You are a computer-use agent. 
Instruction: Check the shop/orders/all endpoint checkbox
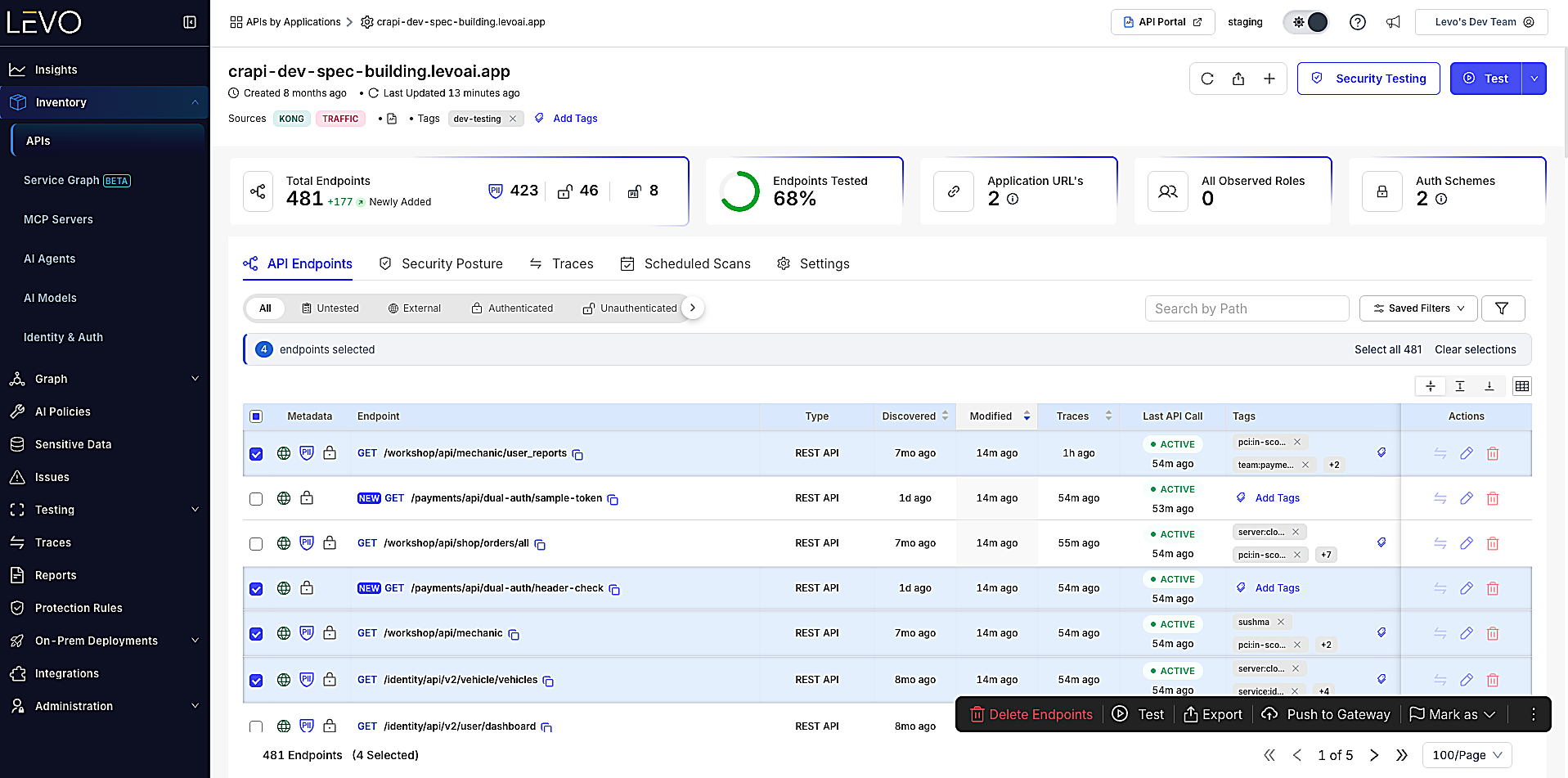[256, 544]
